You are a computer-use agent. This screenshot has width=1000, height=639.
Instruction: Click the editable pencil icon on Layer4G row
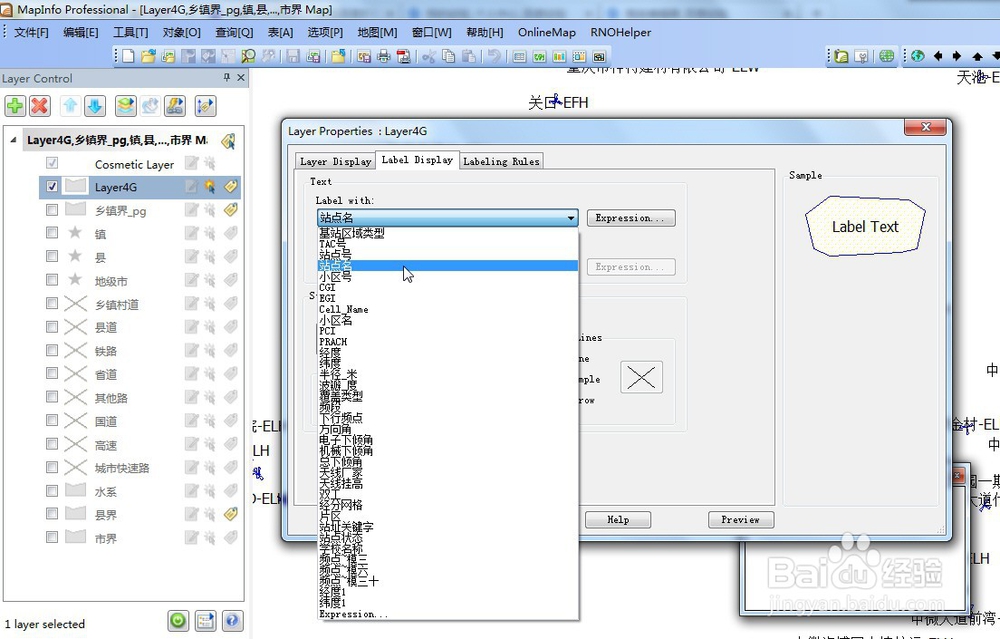pyautogui.click(x=191, y=187)
